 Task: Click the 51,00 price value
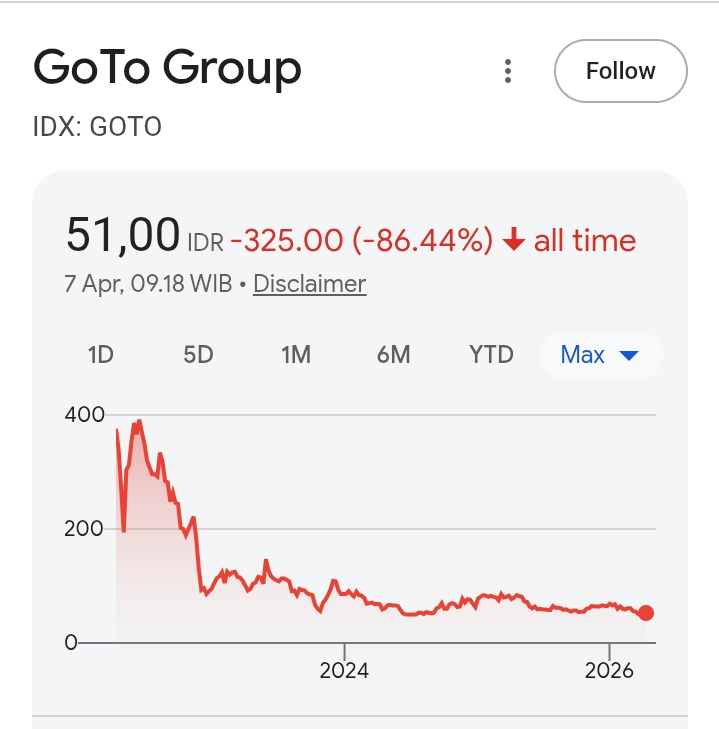pyautogui.click(x=122, y=236)
